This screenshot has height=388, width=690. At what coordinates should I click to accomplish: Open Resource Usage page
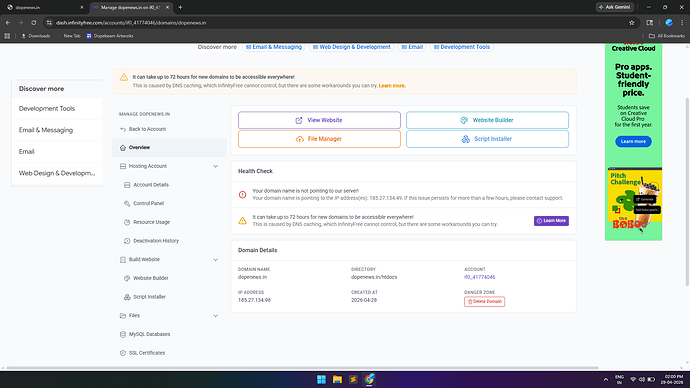(151, 222)
